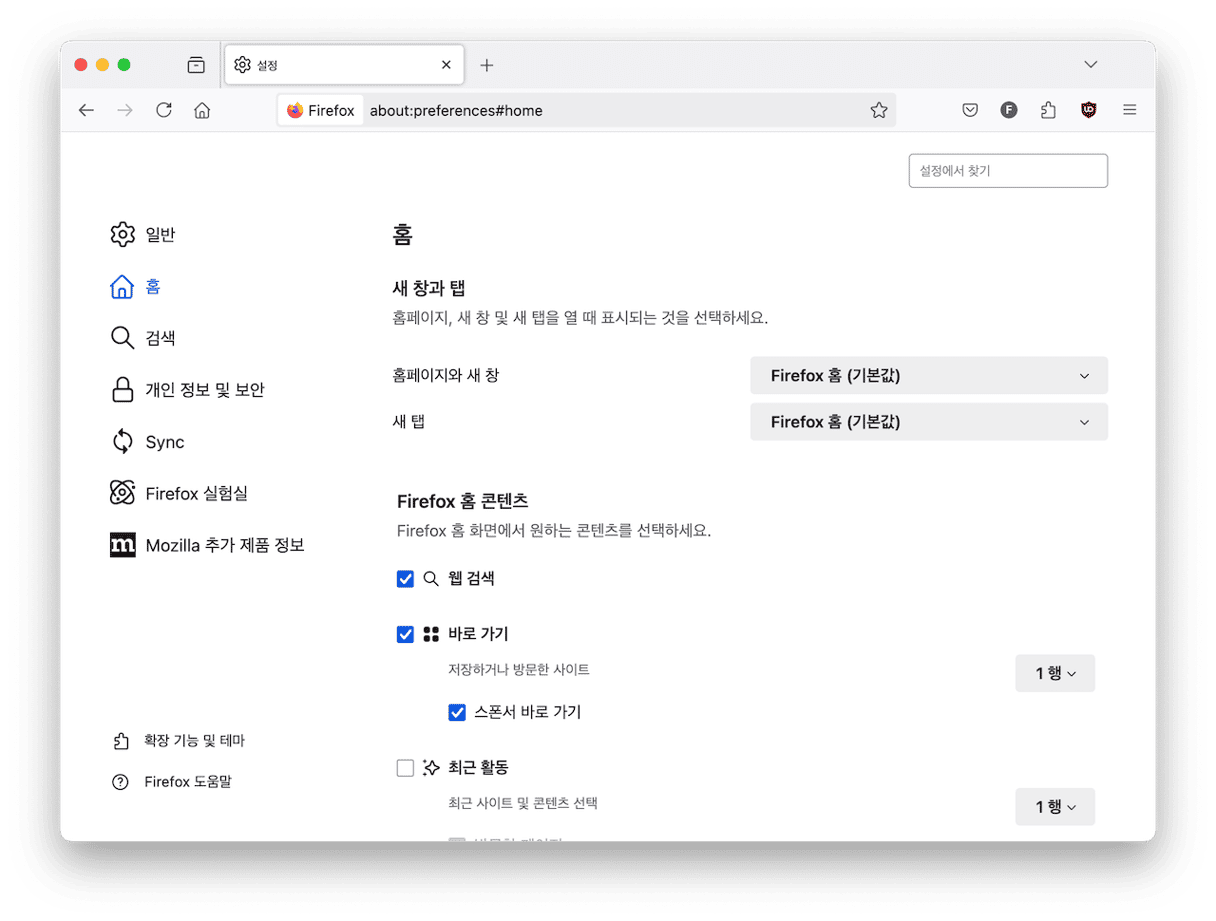
Task: Bookmark this page with the star icon
Action: point(879,110)
